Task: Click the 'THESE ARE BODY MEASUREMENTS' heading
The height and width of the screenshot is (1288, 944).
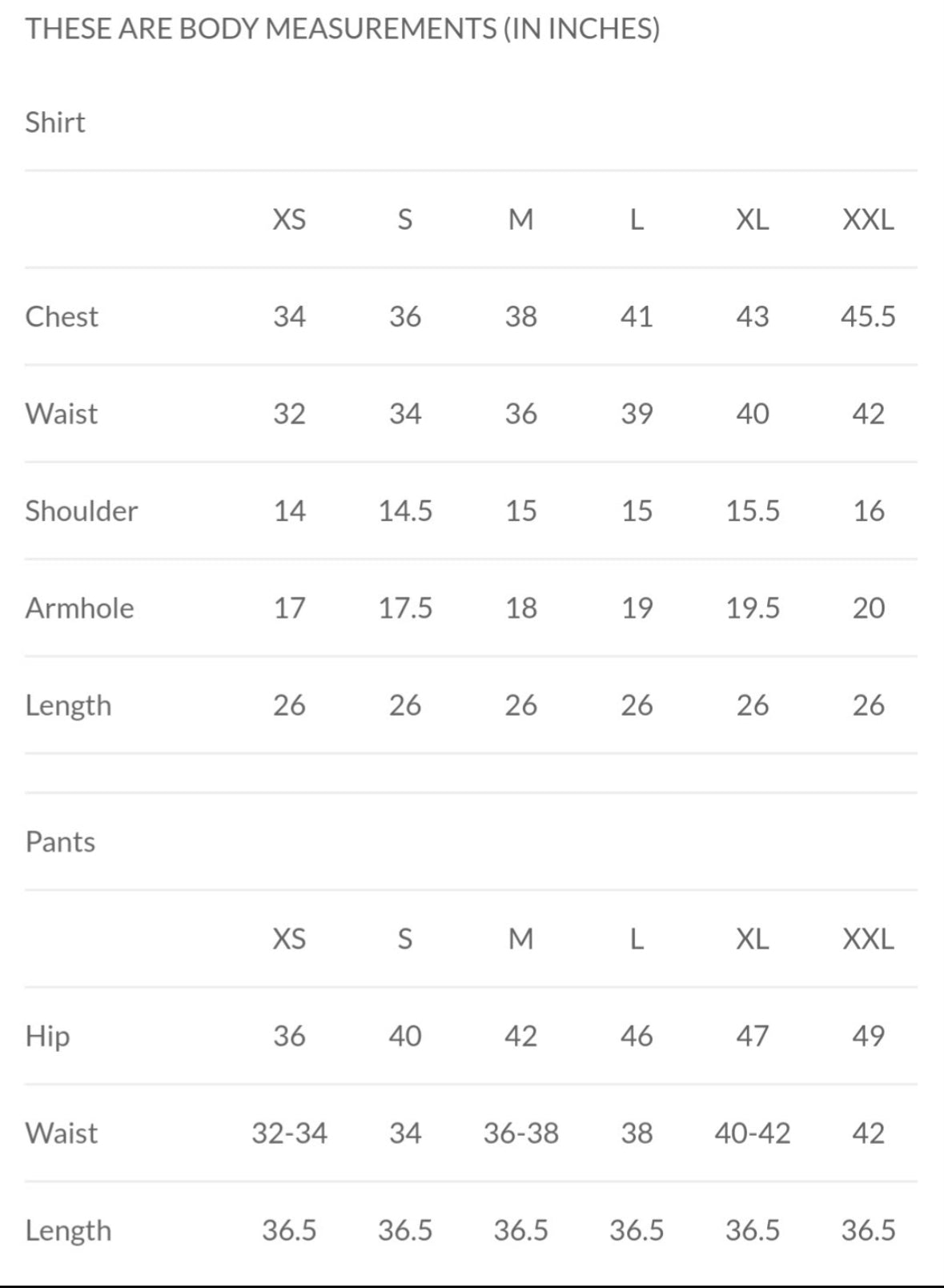Action: point(343,29)
